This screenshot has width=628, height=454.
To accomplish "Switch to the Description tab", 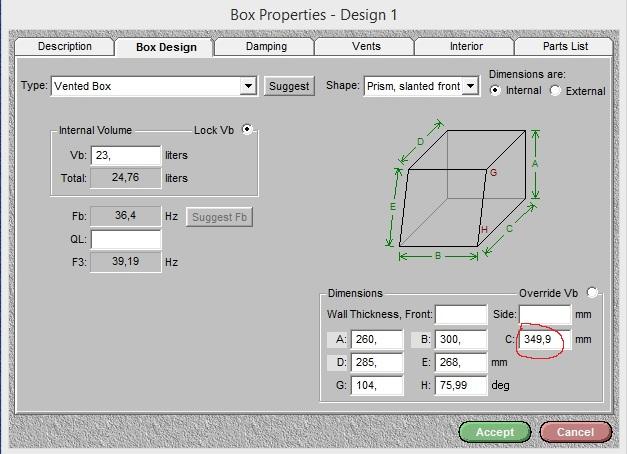I will coord(64,47).
